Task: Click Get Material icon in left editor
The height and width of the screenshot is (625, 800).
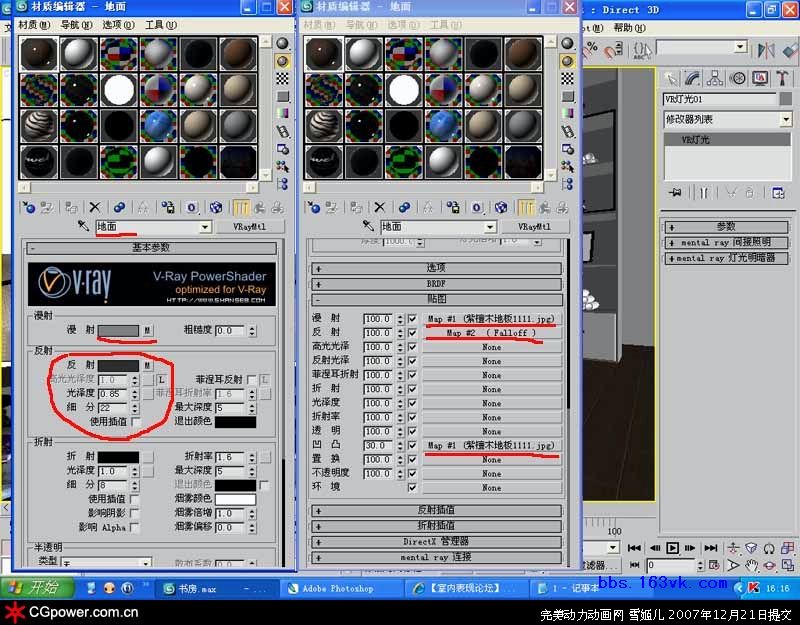Action: pyautogui.click(x=29, y=207)
